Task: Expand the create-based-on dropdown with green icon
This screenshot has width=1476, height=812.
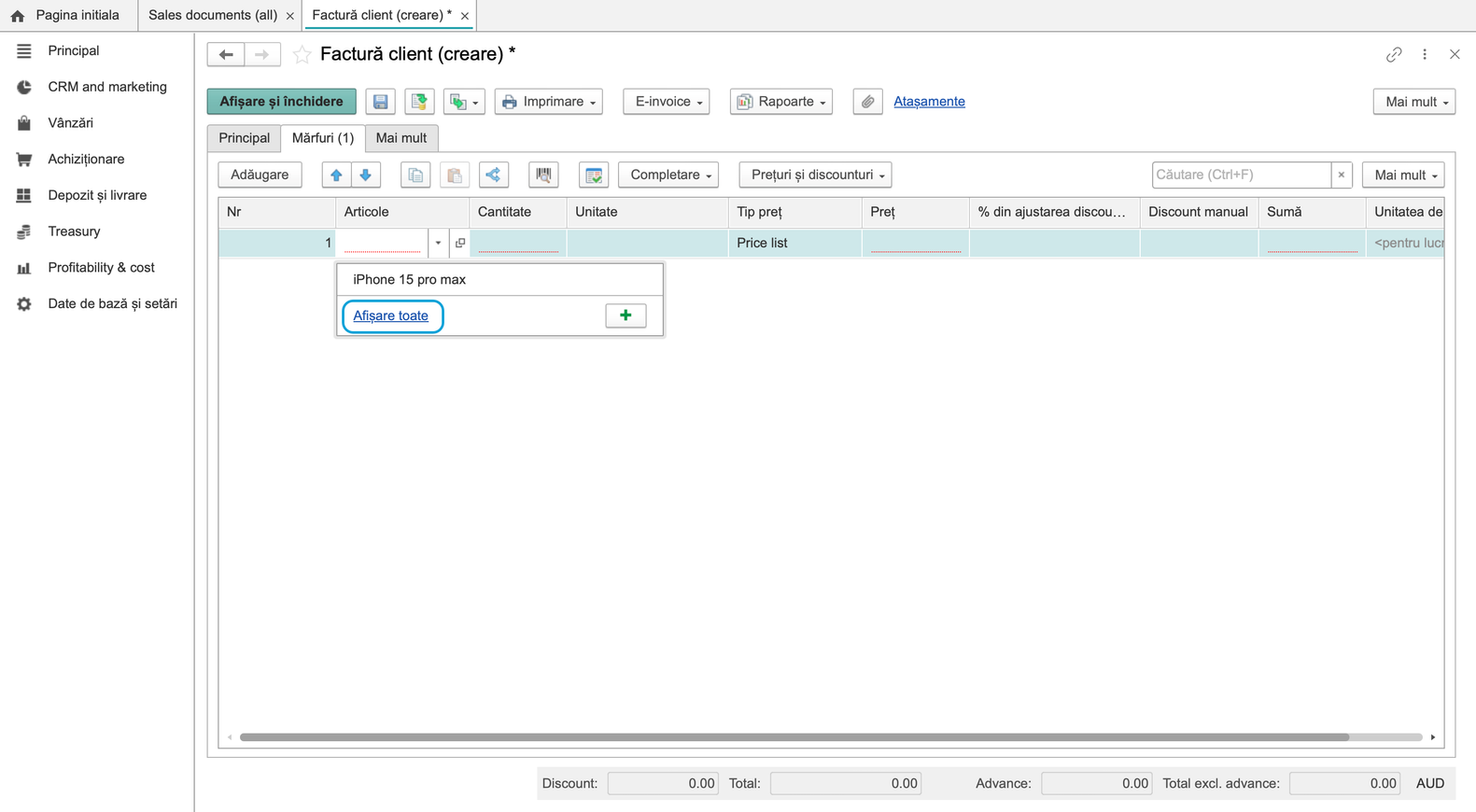Action: 464,102
